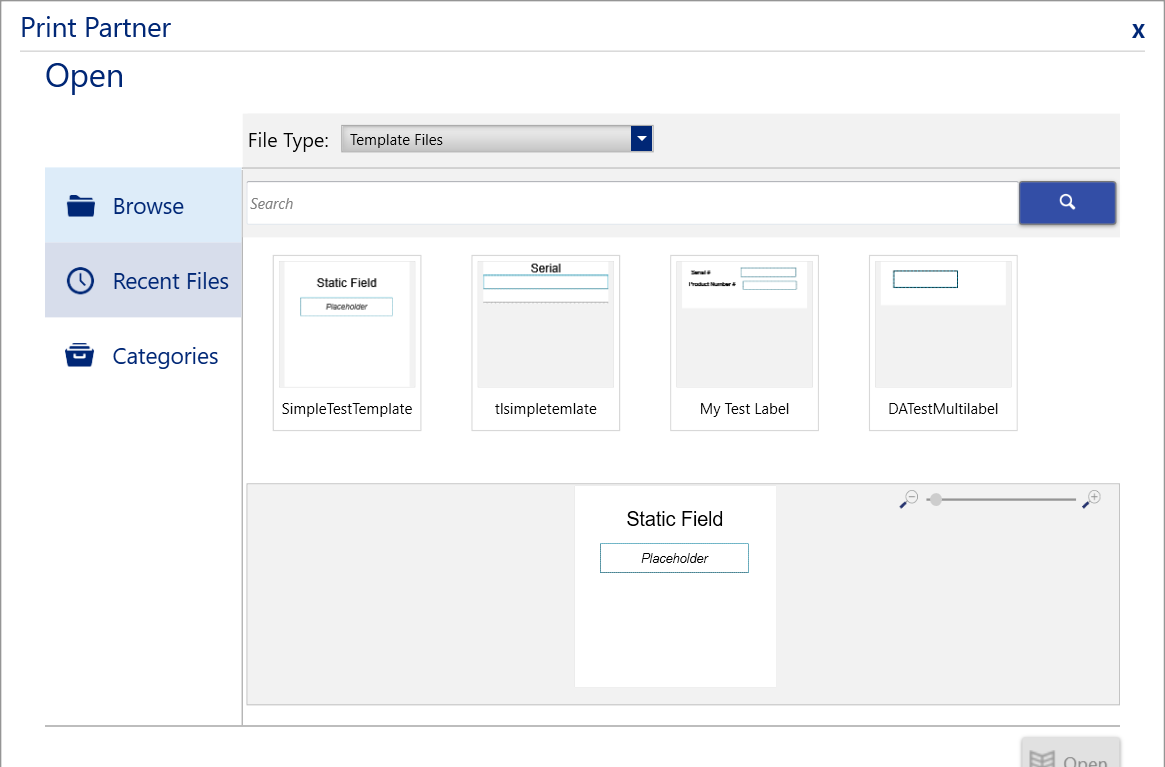Click the X to close Print Partner
The height and width of the screenshot is (767, 1165).
pyautogui.click(x=1138, y=30)
